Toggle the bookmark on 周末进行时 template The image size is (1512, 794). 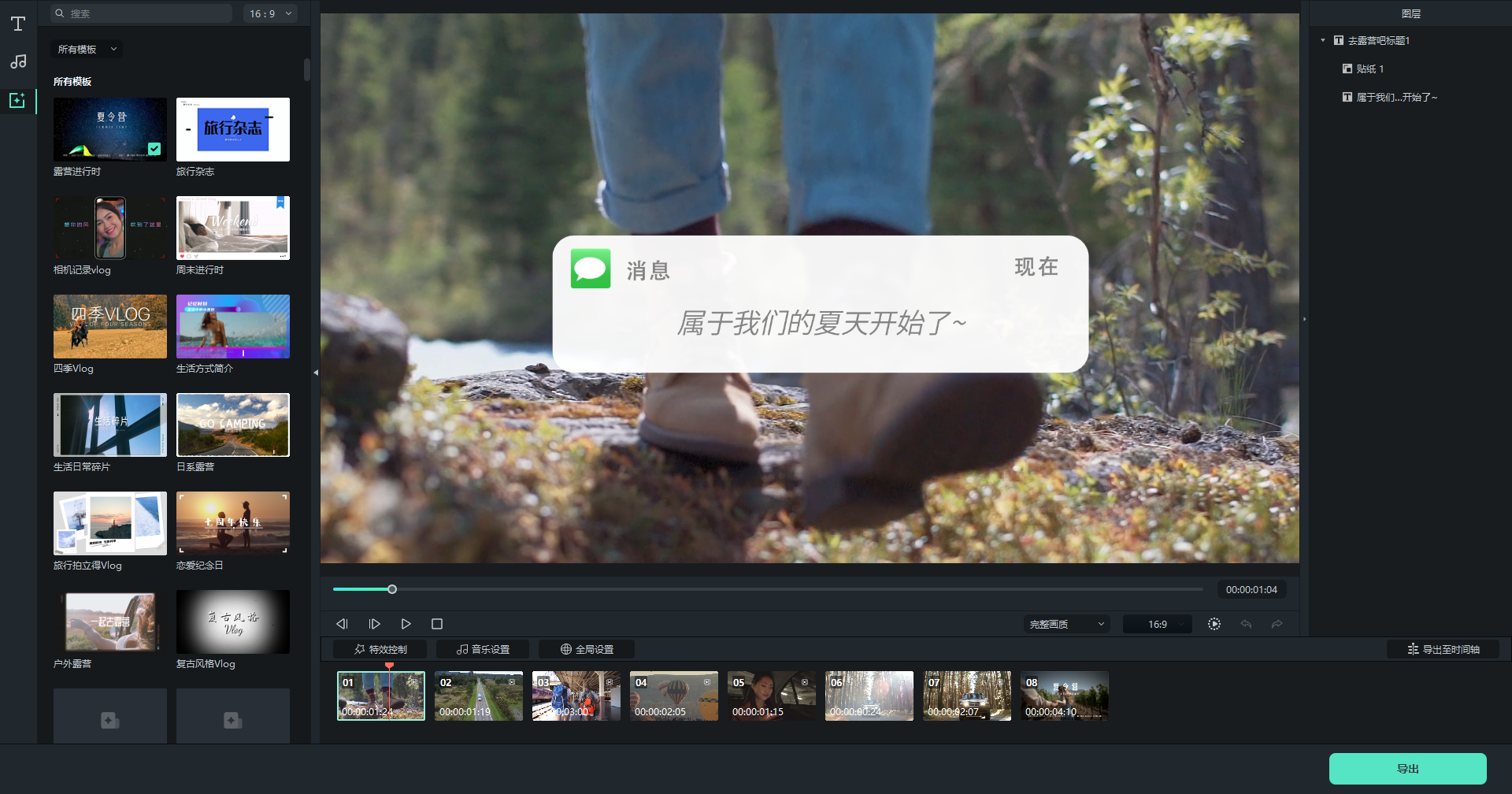coord(280,204)
